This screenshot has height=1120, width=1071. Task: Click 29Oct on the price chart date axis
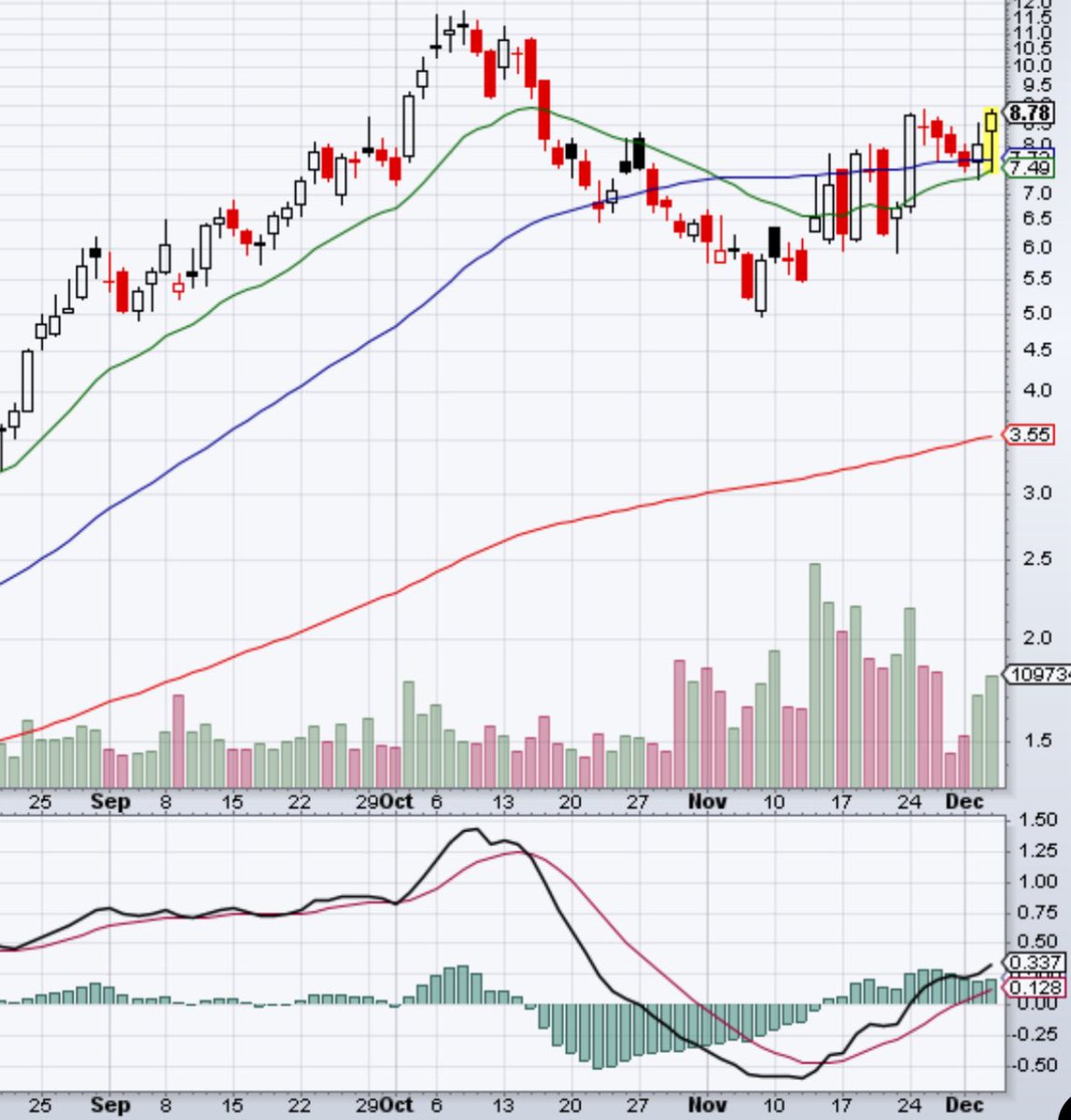[383, 802]
